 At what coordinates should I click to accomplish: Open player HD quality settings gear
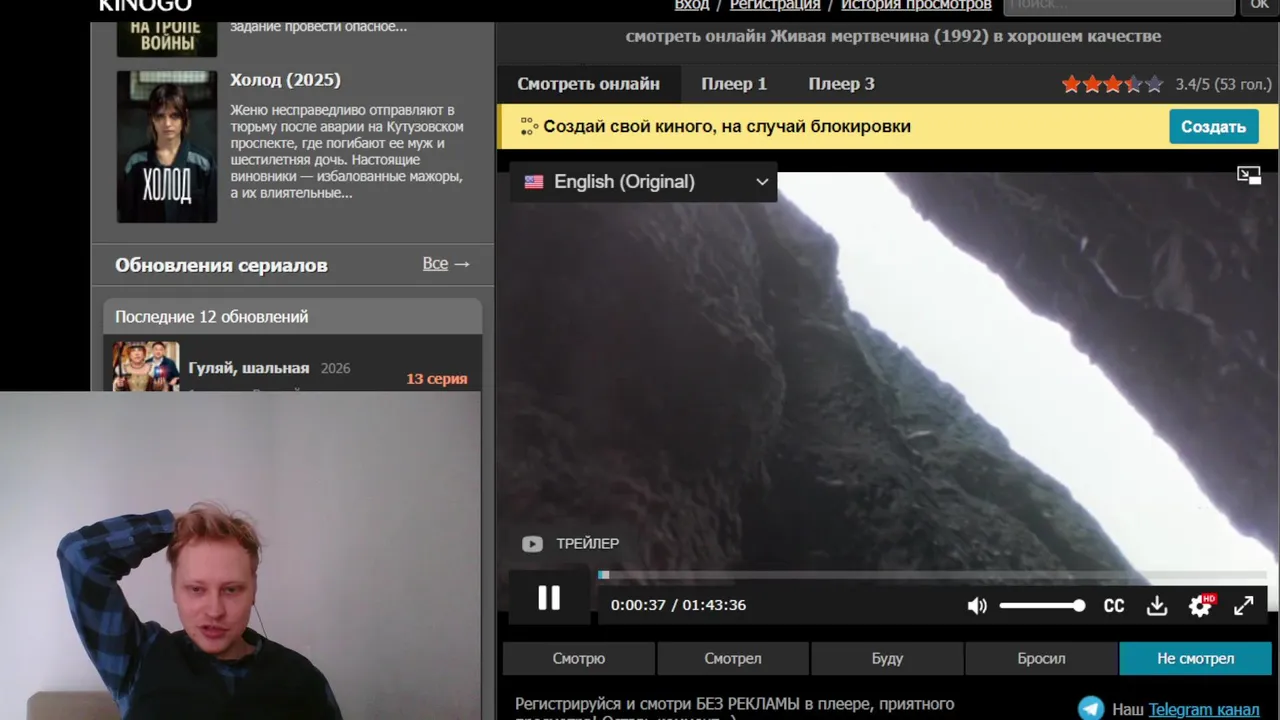tap(1200, 605)
